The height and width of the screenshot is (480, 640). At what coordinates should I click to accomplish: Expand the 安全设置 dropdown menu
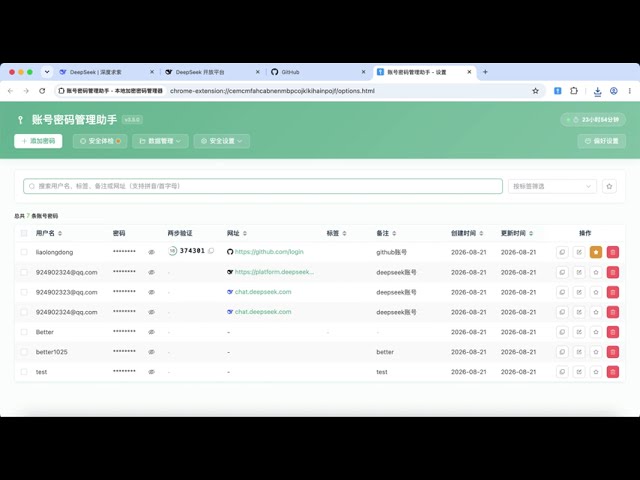[x=222, y=141]
